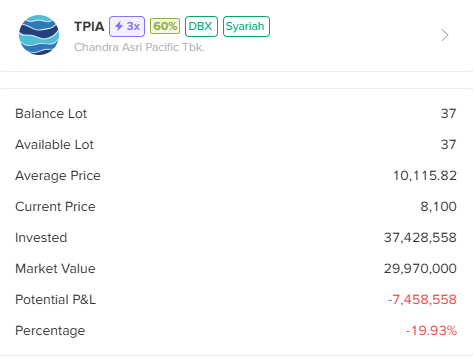Click the Market Value label
Screen dimensions: 473x362
pos(55,269)
